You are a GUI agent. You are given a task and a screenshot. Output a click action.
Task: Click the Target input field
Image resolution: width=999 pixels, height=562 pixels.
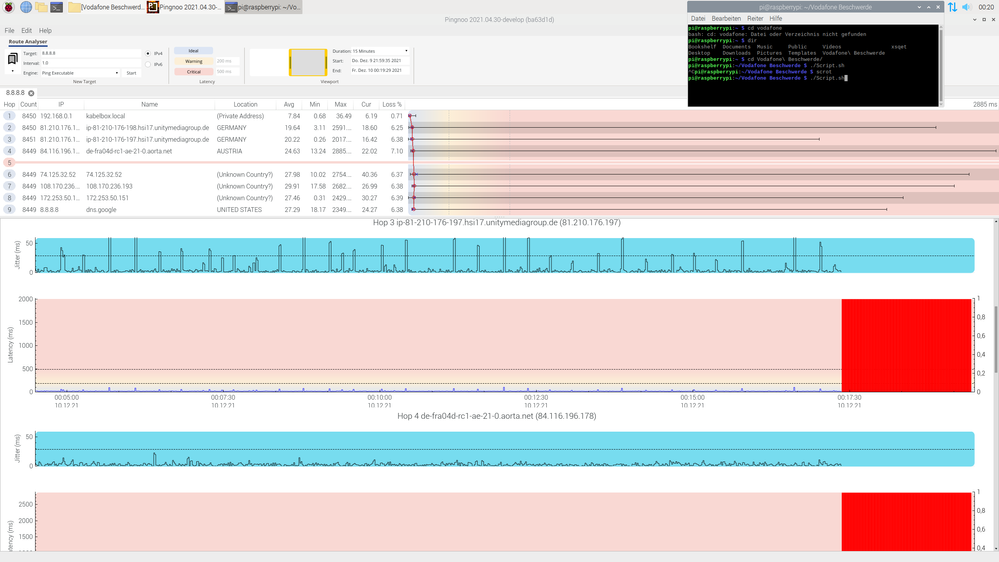point(88,53)
